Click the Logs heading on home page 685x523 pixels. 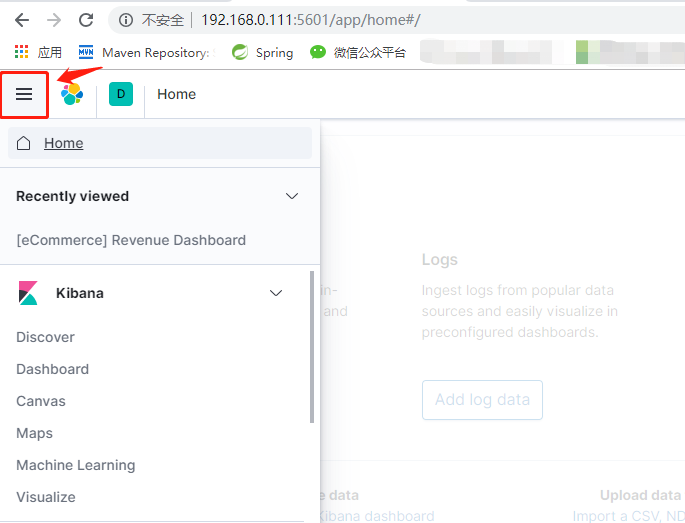coord(440,260)
